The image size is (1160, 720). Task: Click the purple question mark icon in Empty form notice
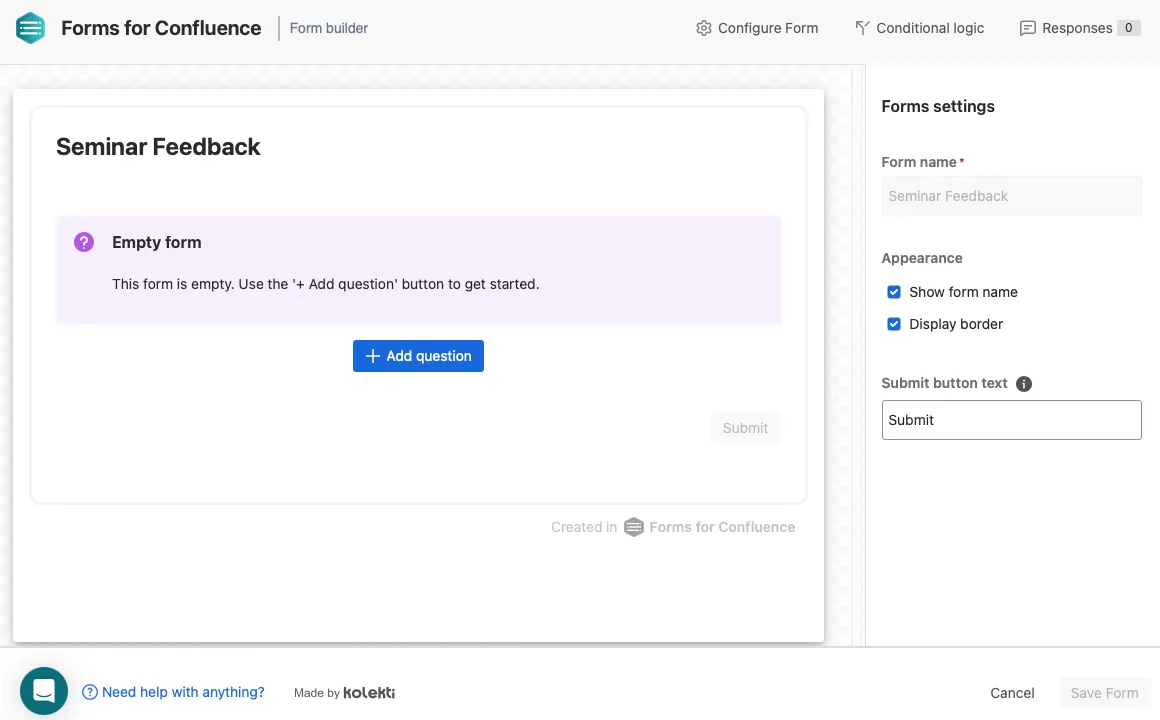point(84,242)
